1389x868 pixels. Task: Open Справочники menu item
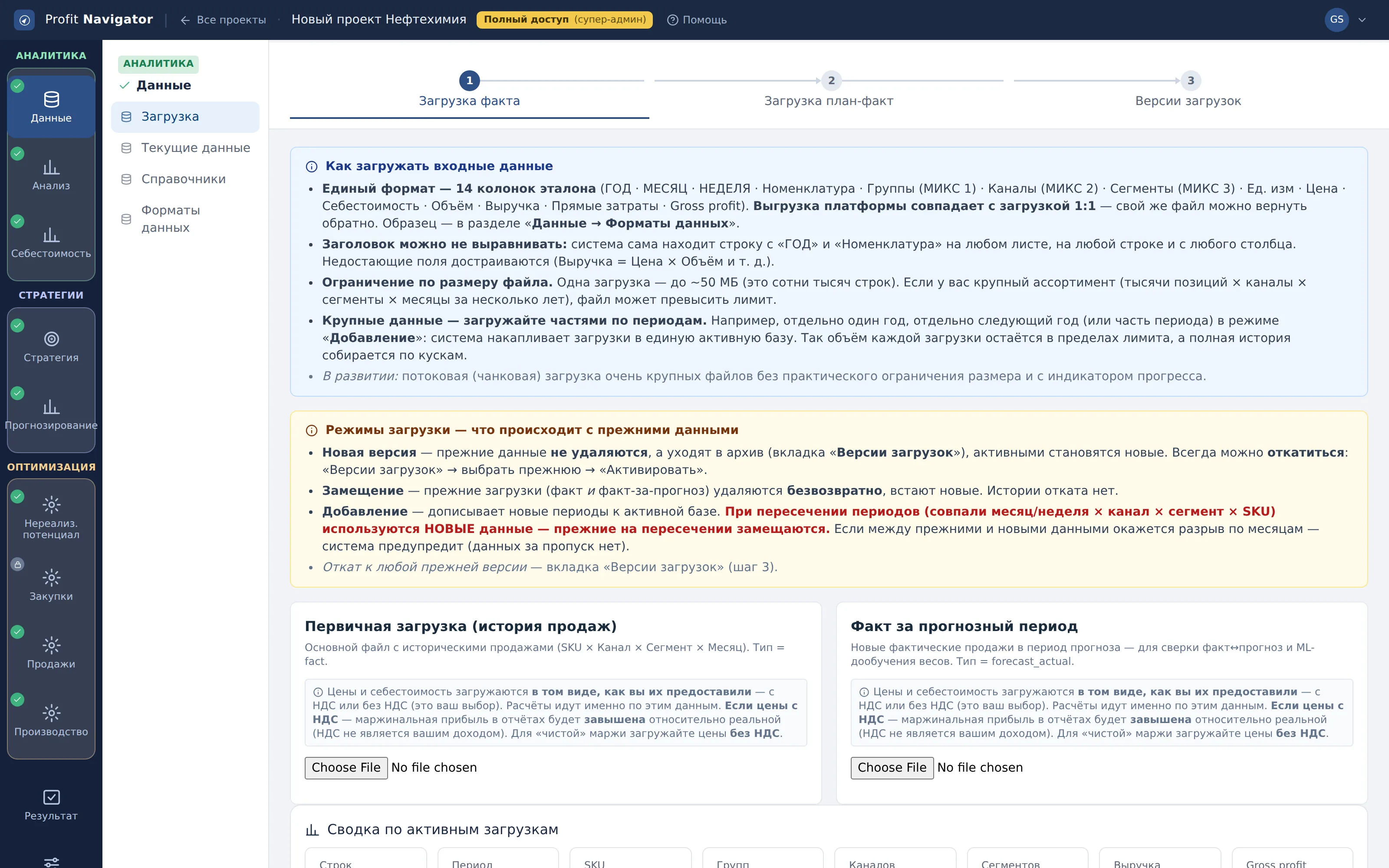185,179
